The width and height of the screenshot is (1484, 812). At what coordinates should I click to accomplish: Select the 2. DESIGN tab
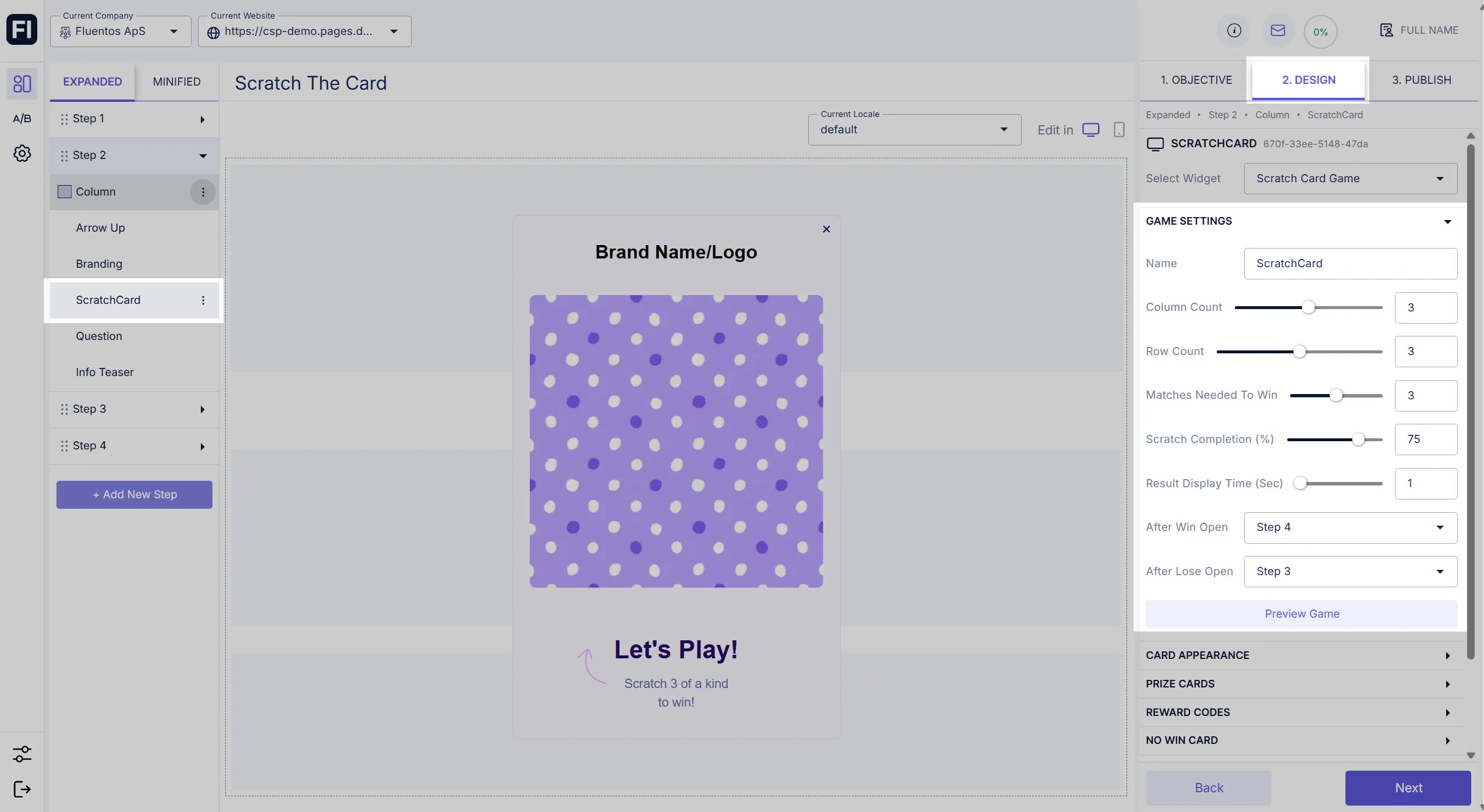click(x=1309, y=80)
